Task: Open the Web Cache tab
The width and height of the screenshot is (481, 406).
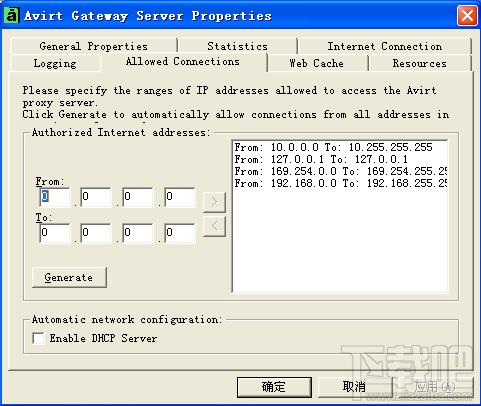Action: [x=317, y=63]
